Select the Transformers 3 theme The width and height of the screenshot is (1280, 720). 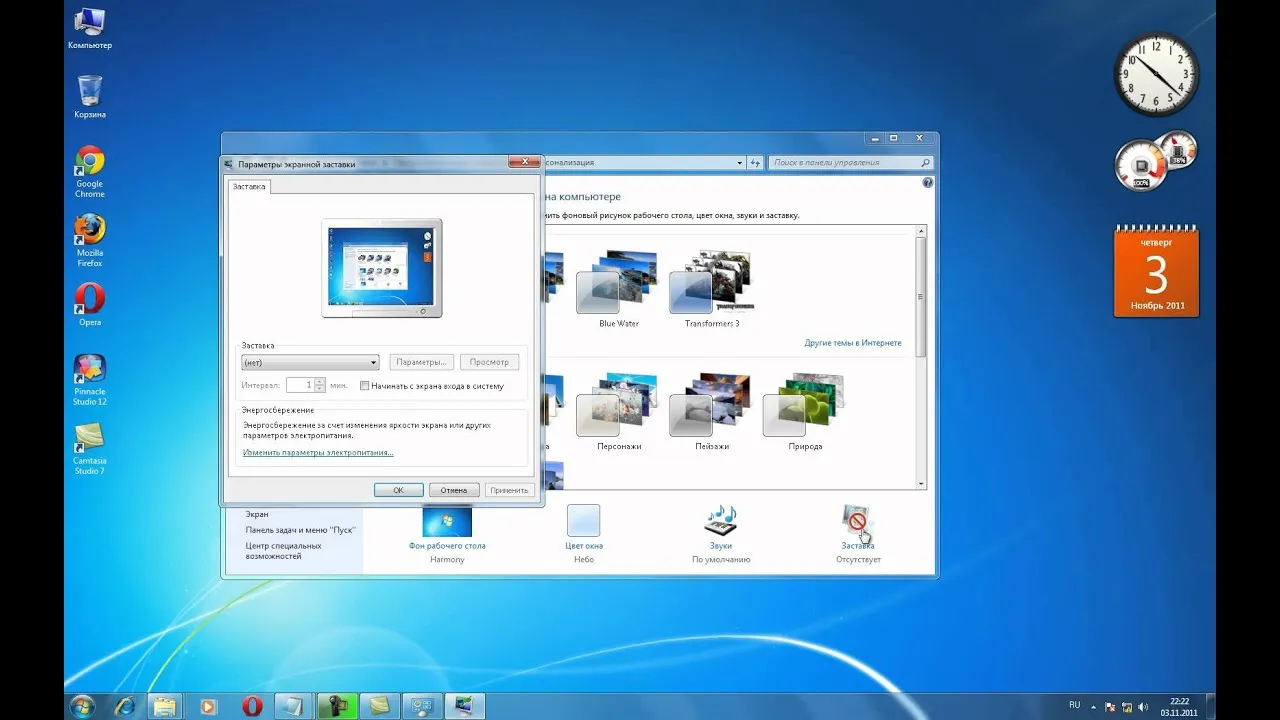tap(711, 288)
